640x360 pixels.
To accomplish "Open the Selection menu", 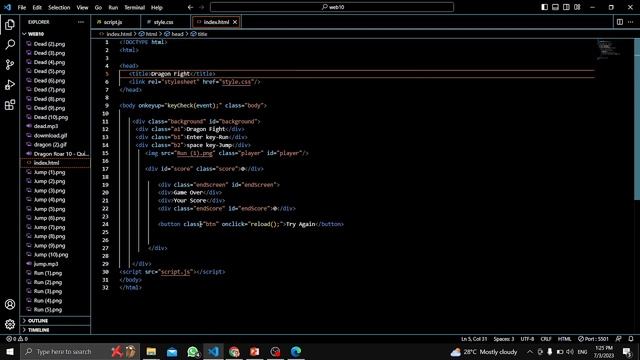I will 59,7.
